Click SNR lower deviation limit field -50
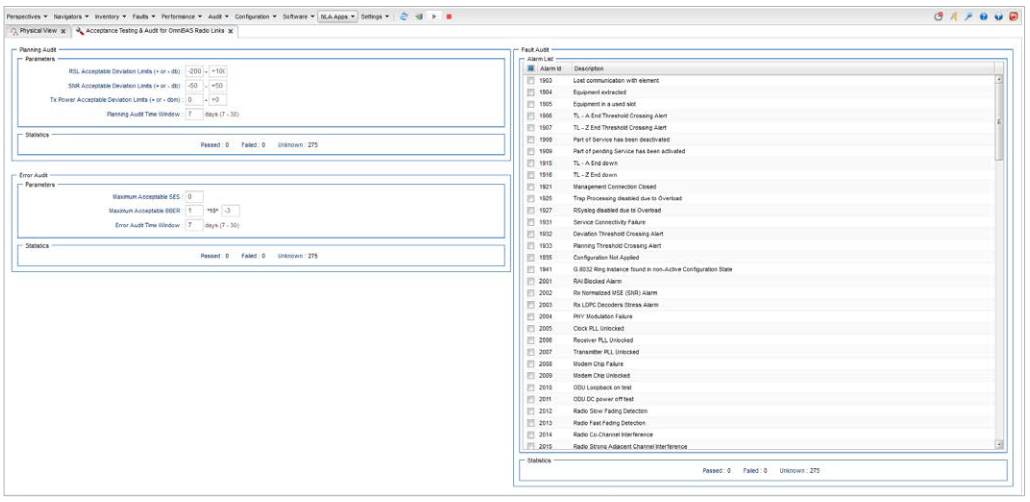 (194, 85)
